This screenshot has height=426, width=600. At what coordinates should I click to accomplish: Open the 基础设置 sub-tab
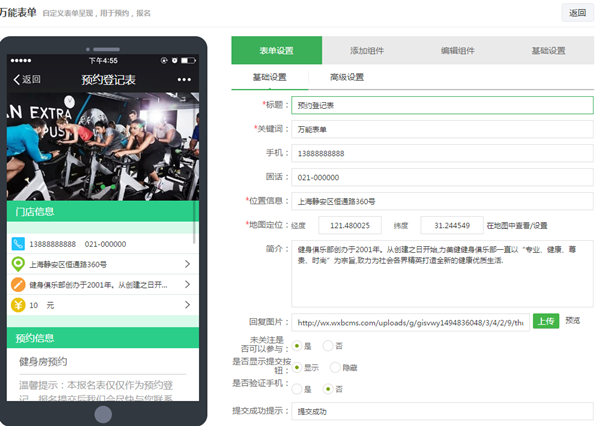(270, 77)
